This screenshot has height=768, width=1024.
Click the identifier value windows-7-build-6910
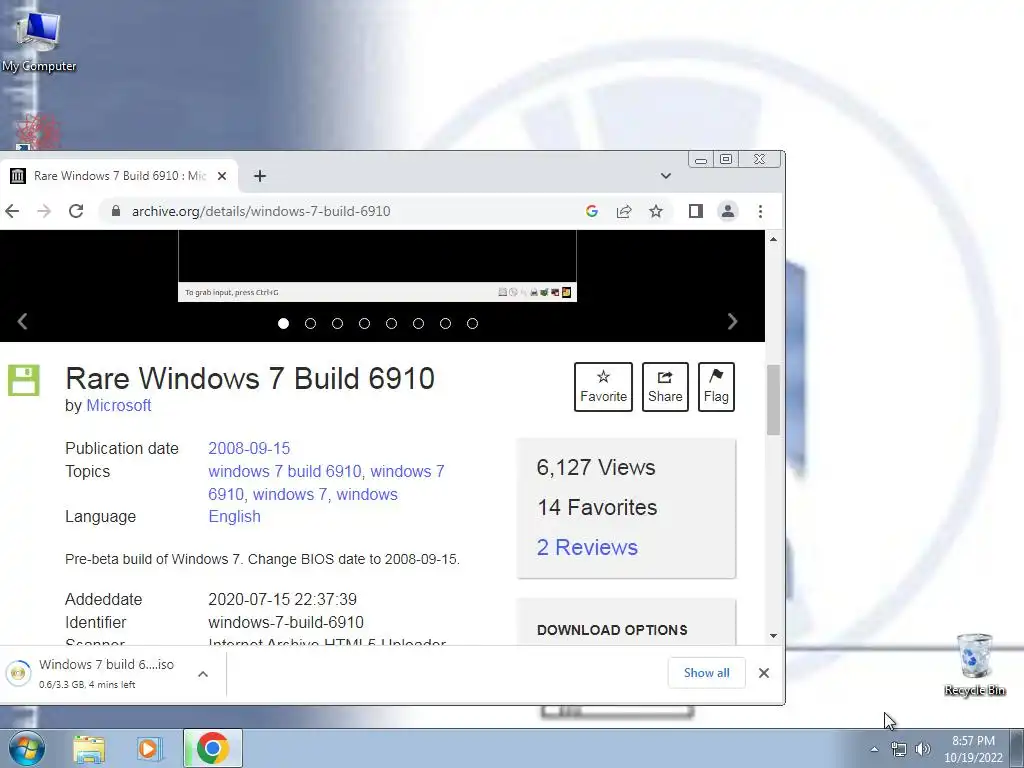[x=286, y=622]
